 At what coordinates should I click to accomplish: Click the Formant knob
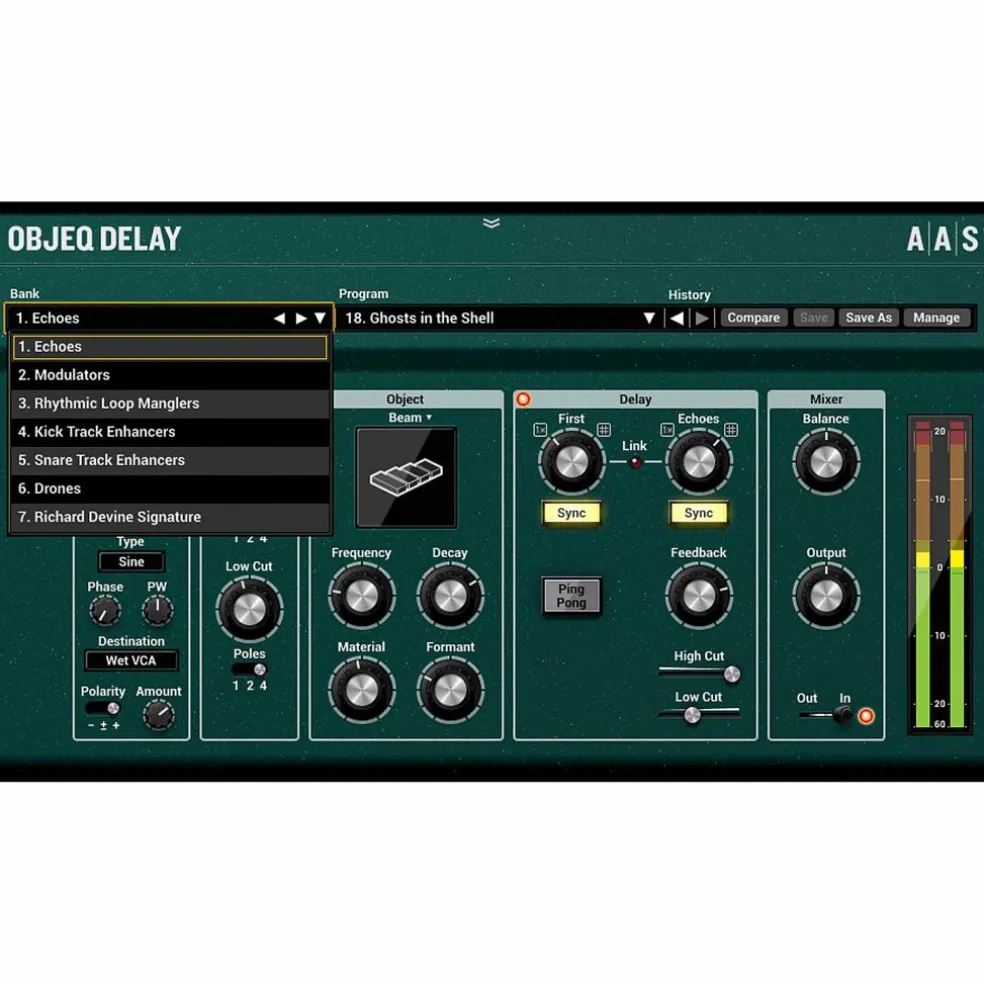point(450,690)
